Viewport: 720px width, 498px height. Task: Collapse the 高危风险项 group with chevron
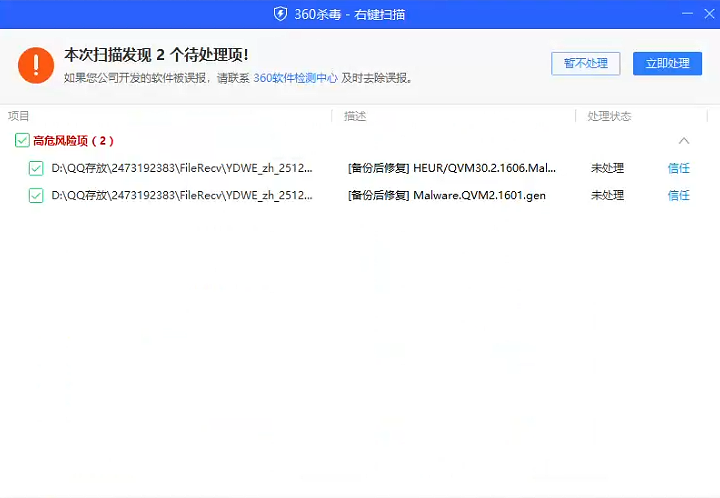pos(684,140)
